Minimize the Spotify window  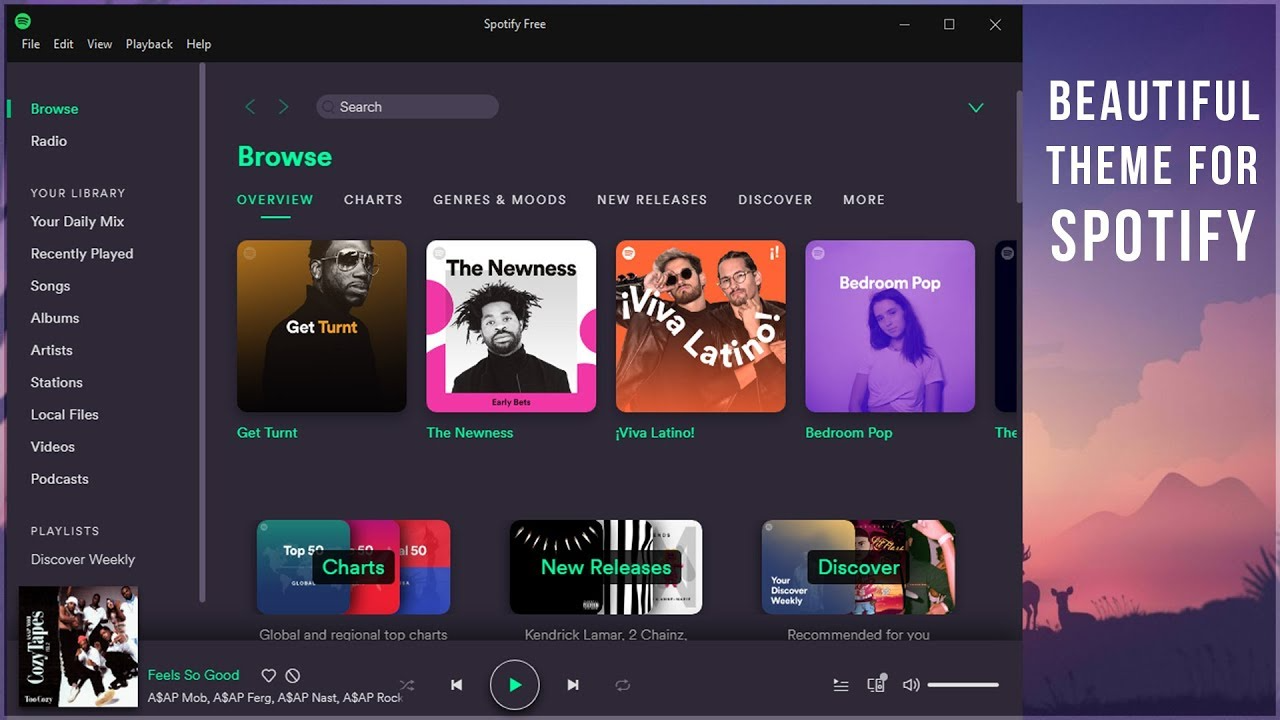click(x=904, y=25)
